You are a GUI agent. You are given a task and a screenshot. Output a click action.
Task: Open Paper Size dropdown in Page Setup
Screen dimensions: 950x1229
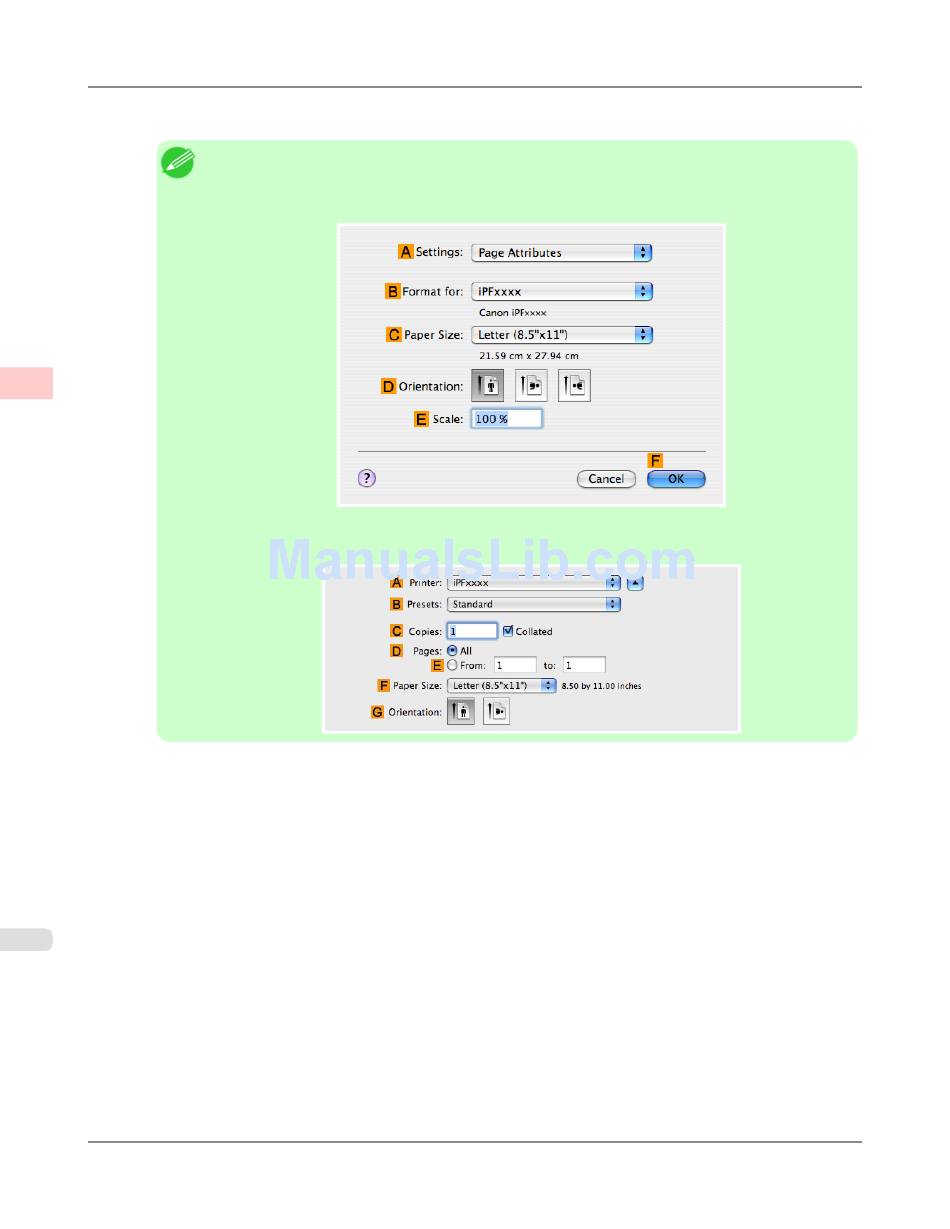[x=562, y=335]
